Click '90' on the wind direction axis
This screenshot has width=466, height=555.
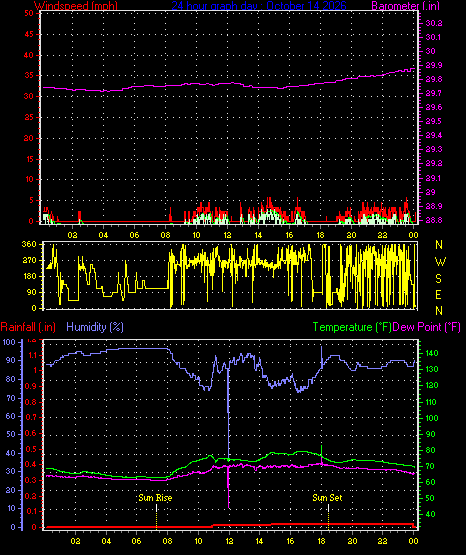(32, 292)
